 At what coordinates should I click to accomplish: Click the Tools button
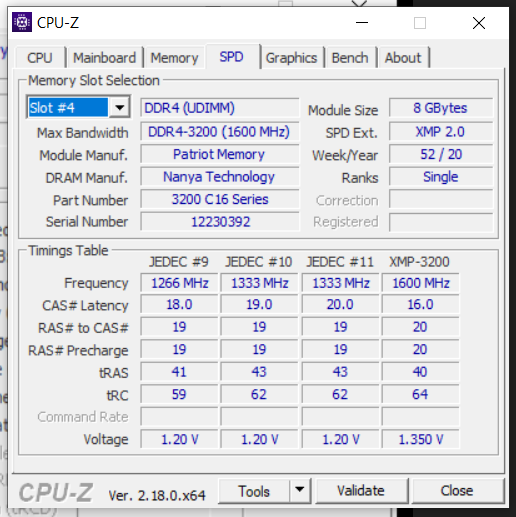click(254, 491)
